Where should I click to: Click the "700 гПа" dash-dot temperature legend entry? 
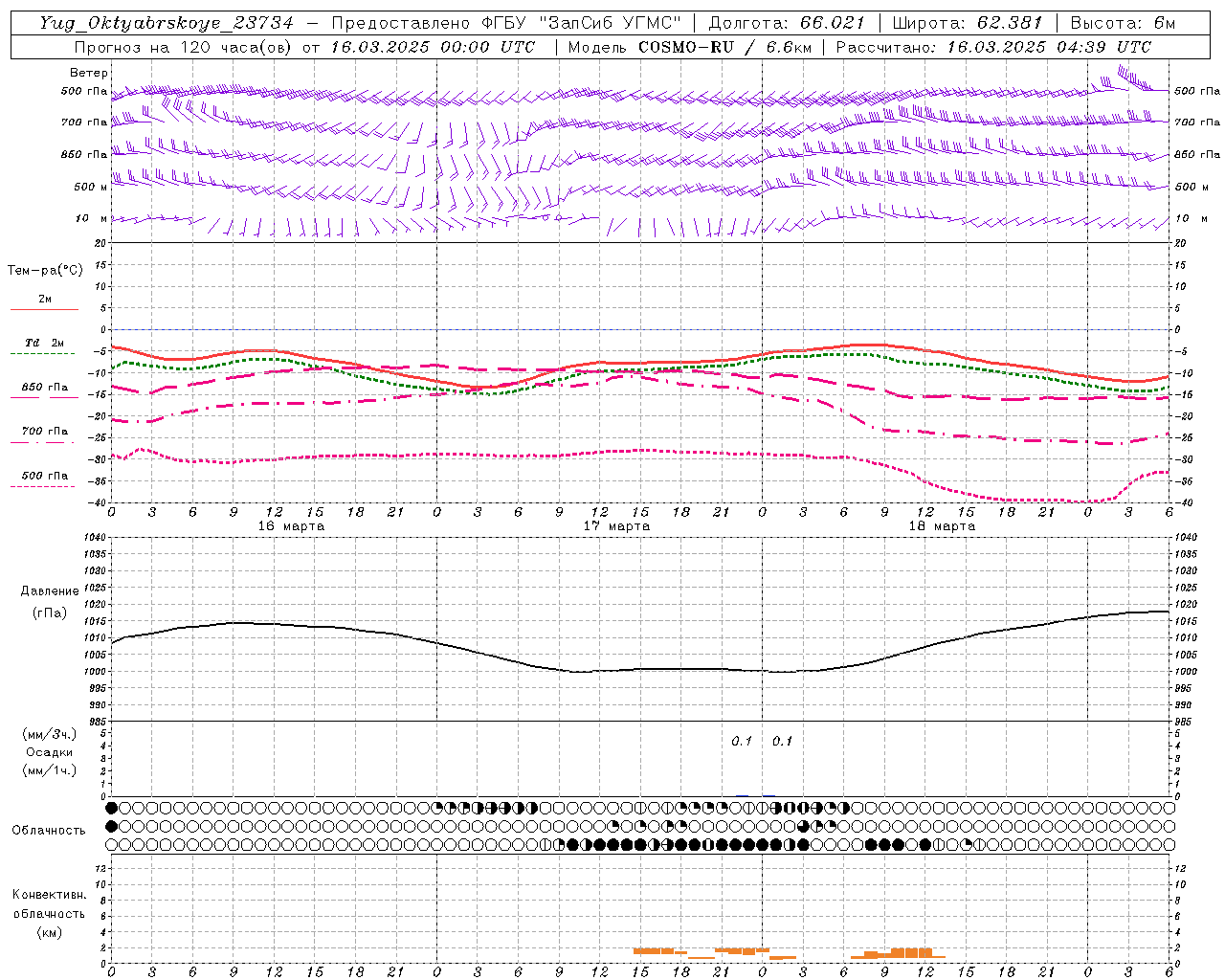(44, 434)
